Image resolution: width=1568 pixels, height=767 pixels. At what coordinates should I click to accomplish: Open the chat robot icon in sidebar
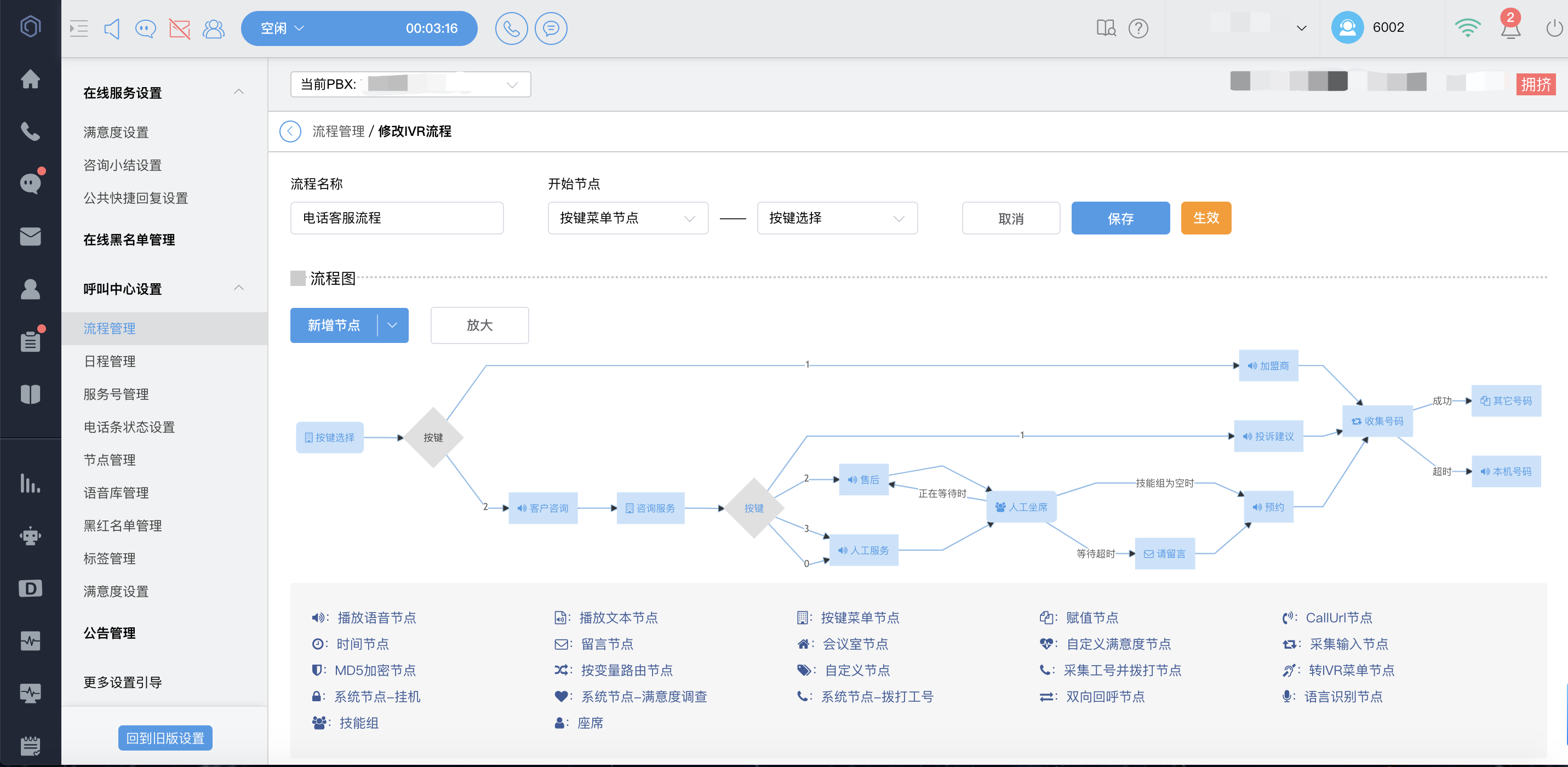tap(31, 183)
